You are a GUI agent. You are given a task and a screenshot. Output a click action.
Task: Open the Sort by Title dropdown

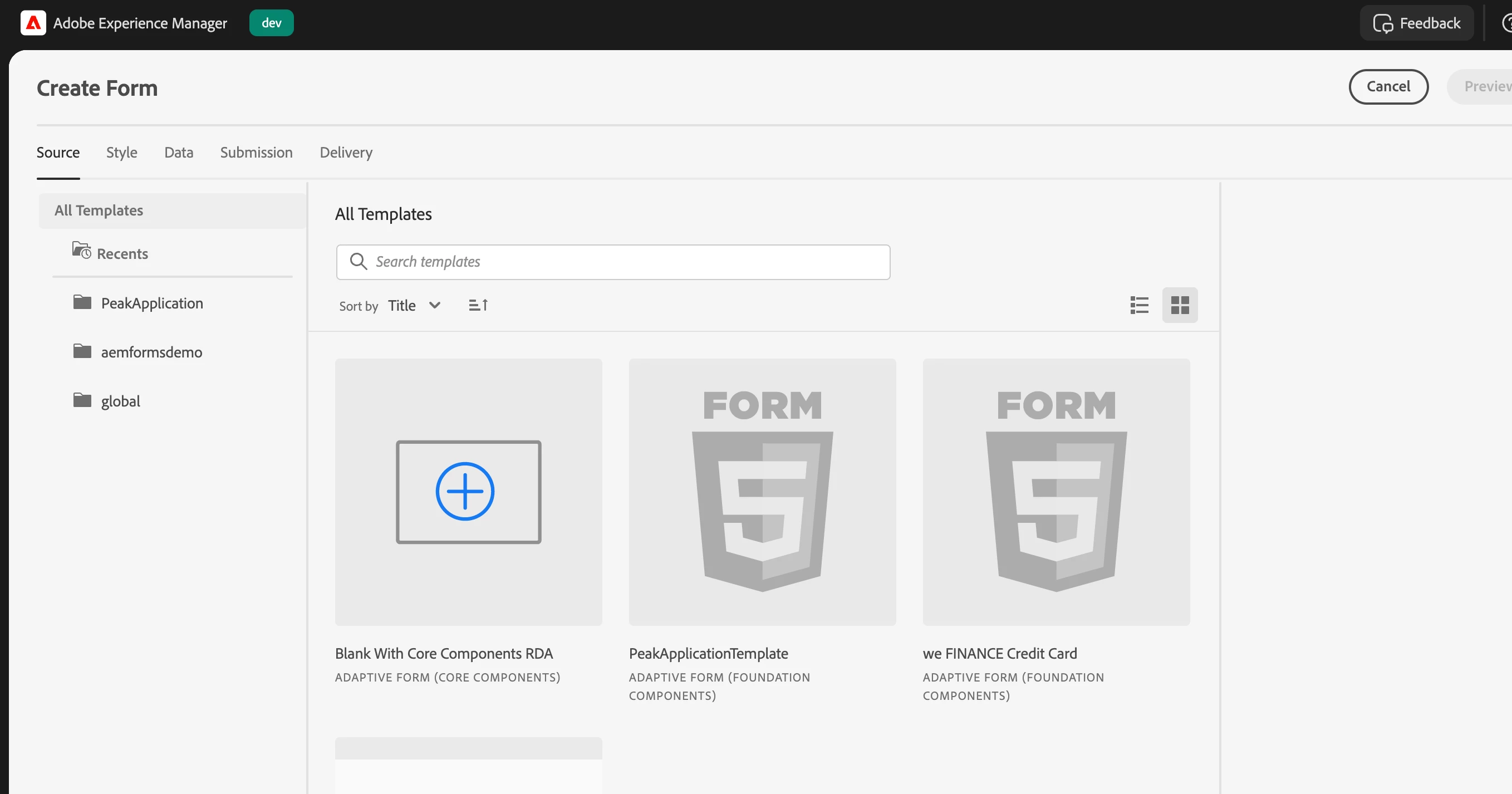coord(414,305)
